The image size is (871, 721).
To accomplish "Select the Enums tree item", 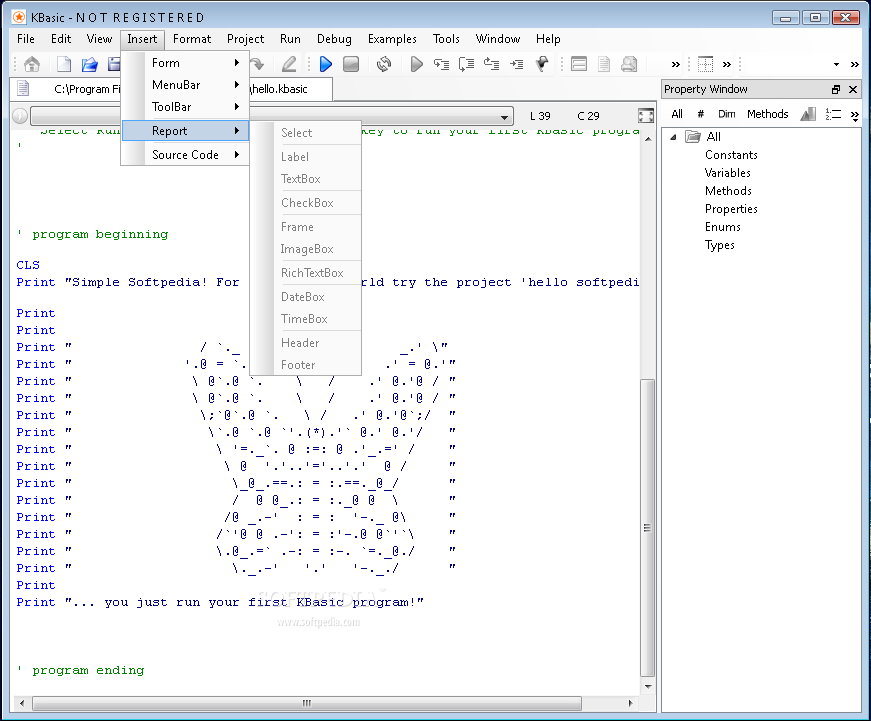I will tap(723, 227).
